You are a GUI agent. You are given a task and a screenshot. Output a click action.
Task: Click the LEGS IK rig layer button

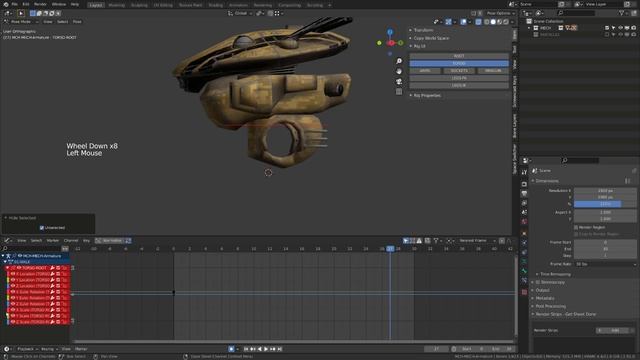459,85
